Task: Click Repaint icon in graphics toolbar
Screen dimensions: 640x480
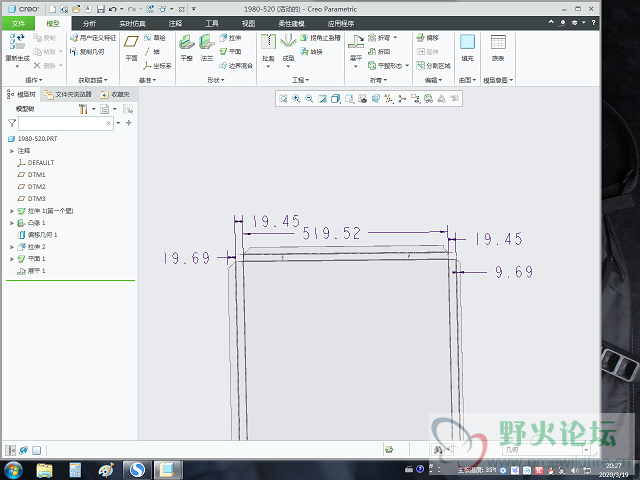Action: [322, 98]
